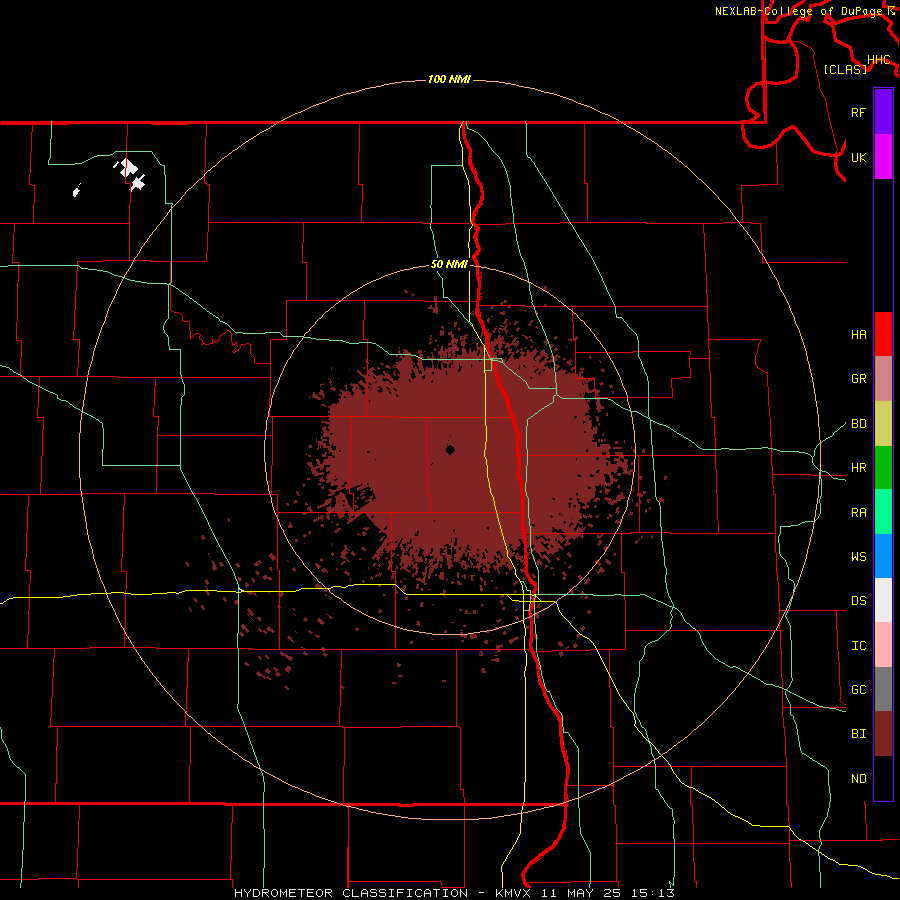Click the HA red legend color swatch
Image resolution: width=900 pixels, height=900 pixels.
(883, 334)
